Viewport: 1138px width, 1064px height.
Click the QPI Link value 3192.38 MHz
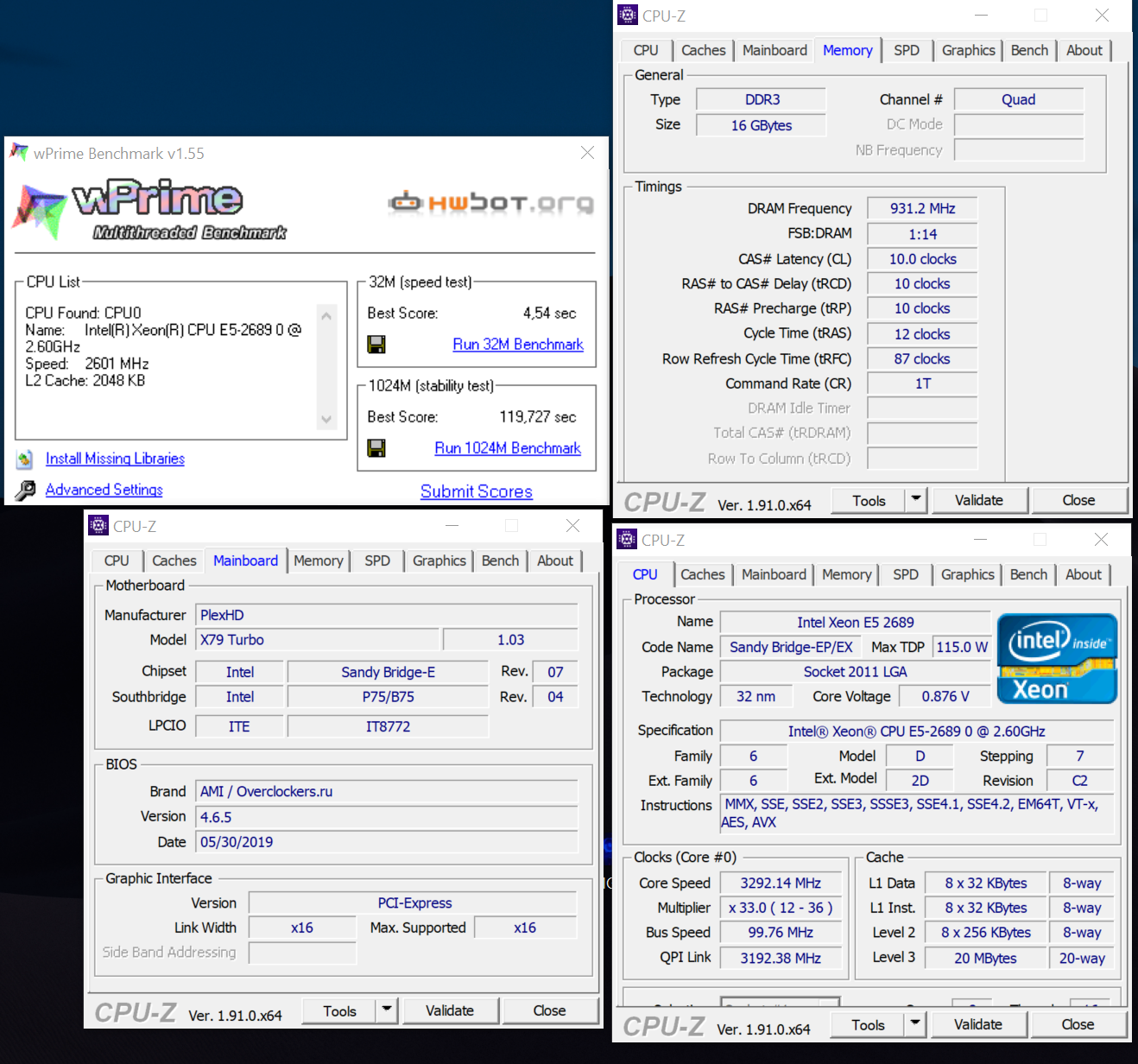pyautogui.click(x=781, y=958)
